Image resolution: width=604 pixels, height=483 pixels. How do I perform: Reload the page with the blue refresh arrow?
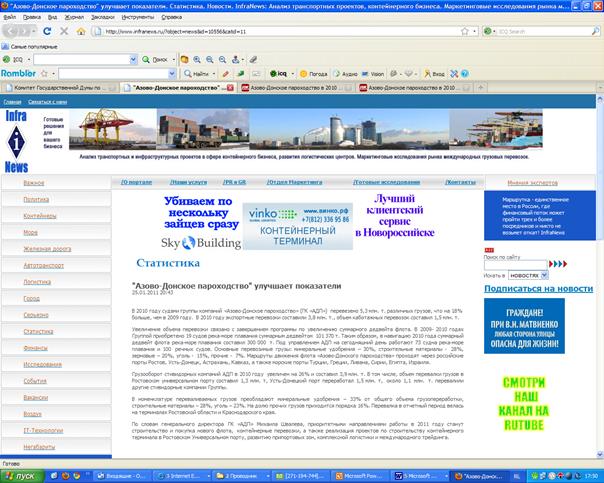tap(47, 31)
